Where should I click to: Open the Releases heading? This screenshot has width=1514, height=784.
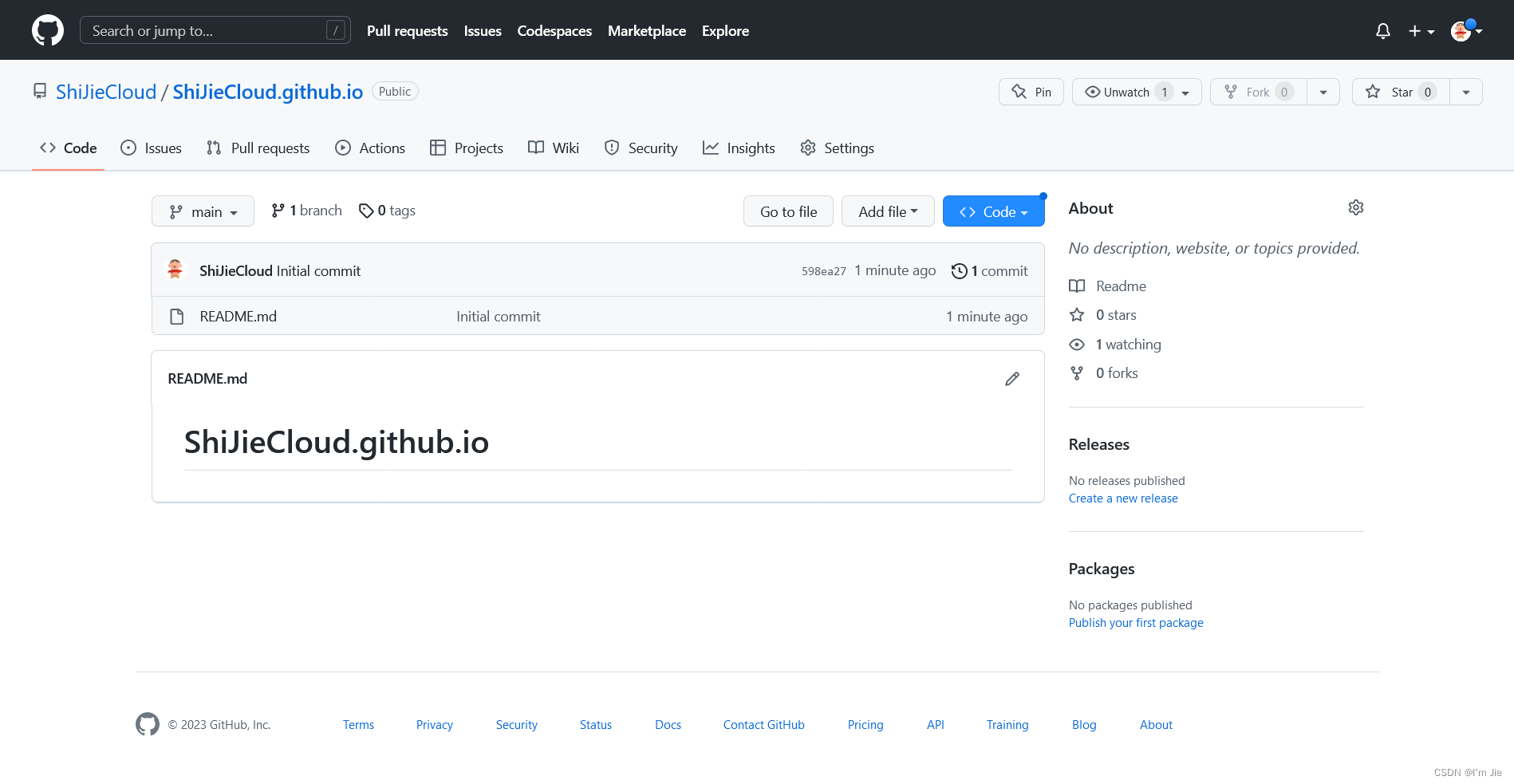click(1099, 444)
